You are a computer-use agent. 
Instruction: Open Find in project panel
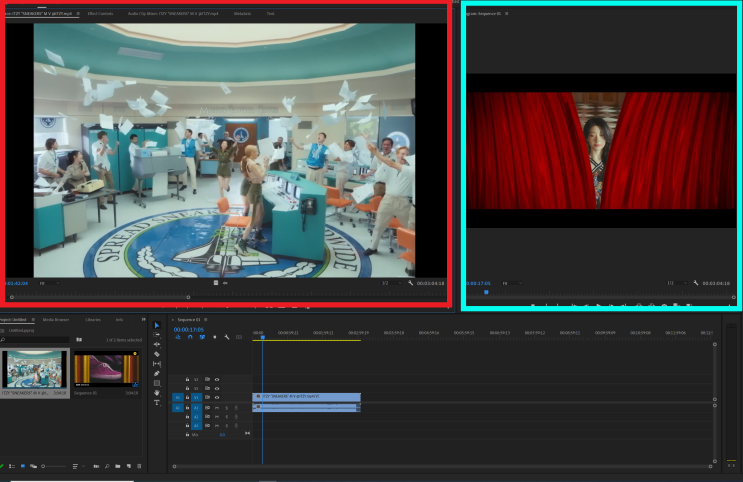[107, 466]
